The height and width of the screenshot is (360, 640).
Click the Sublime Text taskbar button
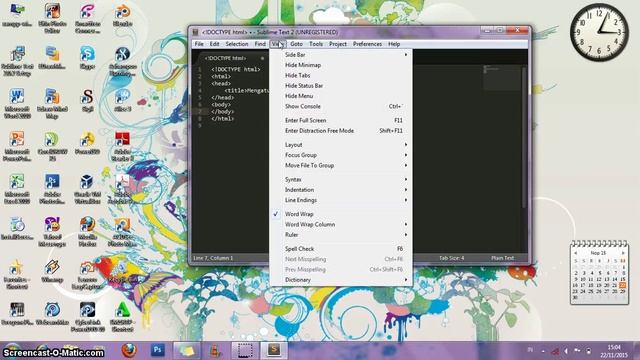[274, 350]
